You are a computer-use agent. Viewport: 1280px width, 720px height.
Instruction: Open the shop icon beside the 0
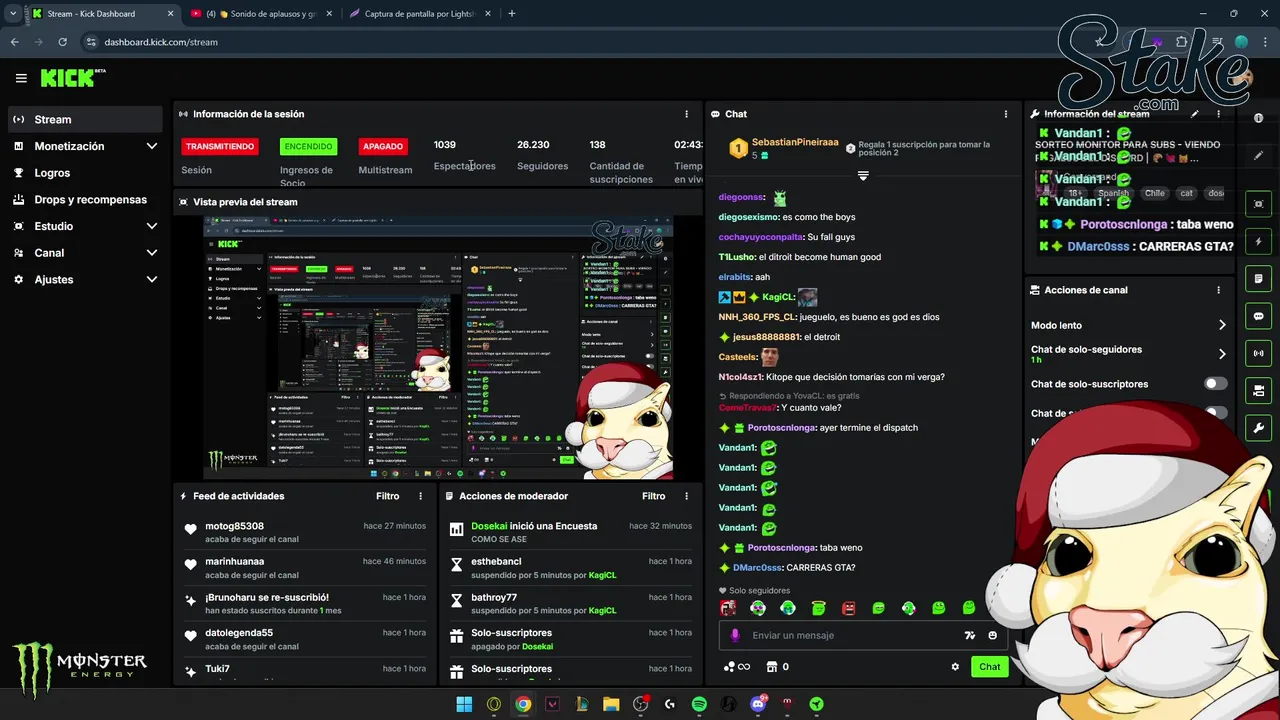click(x=771, y=667)
